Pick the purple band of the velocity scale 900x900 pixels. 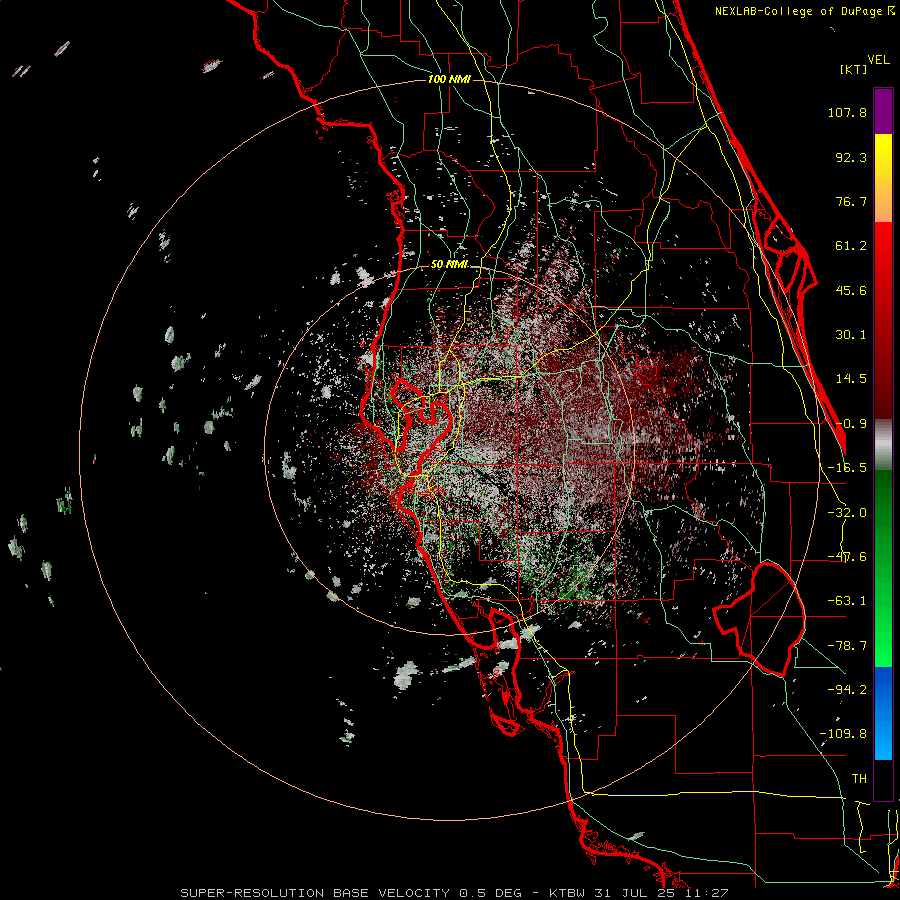coord(883,111)
